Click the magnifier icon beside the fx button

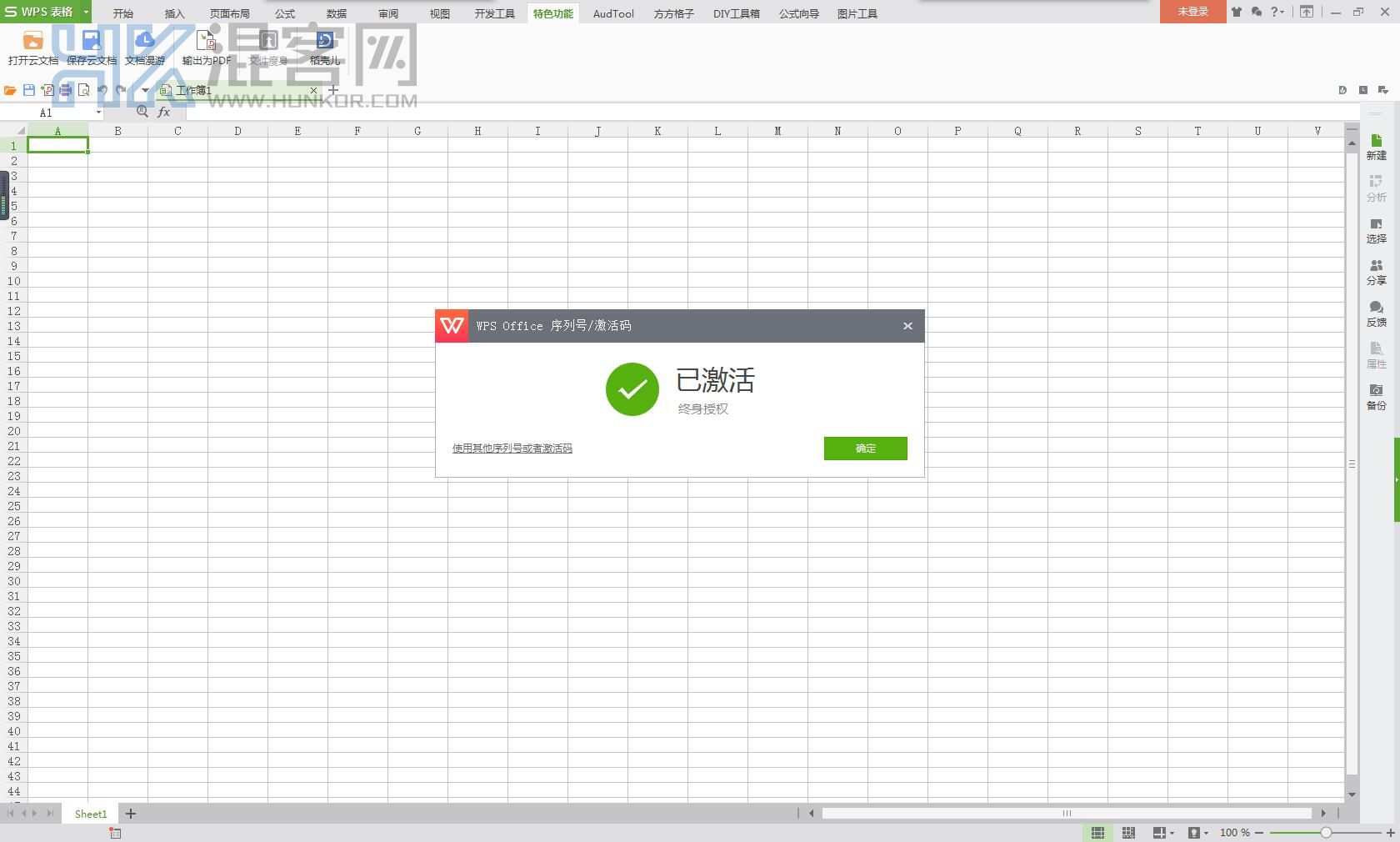pyautogui.click(x=142, y=112)
